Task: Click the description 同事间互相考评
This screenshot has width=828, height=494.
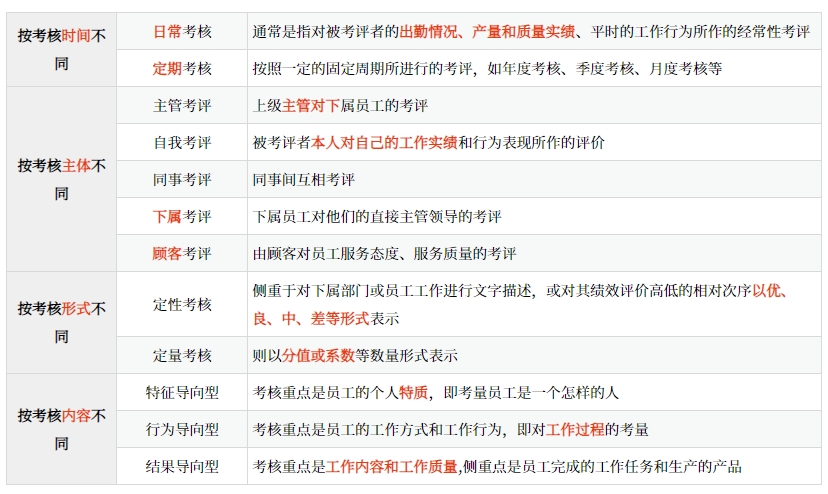Action: click(304, 180)
